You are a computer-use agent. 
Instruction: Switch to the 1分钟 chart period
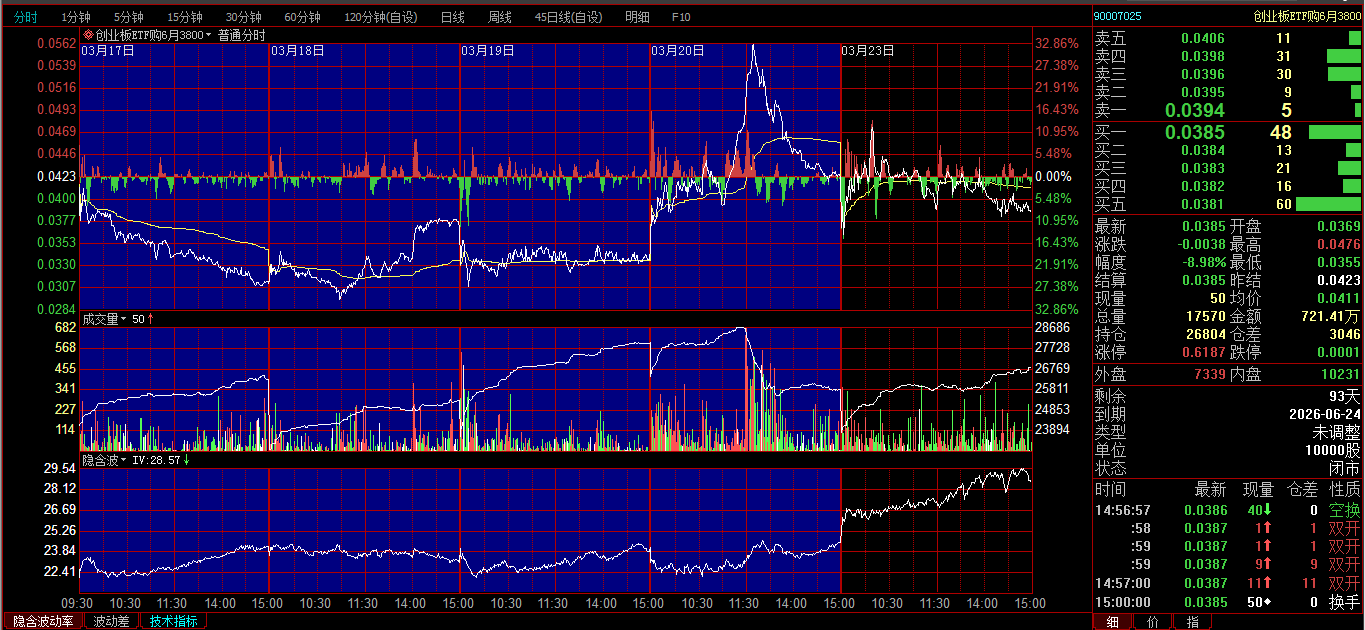click(76, 17)
